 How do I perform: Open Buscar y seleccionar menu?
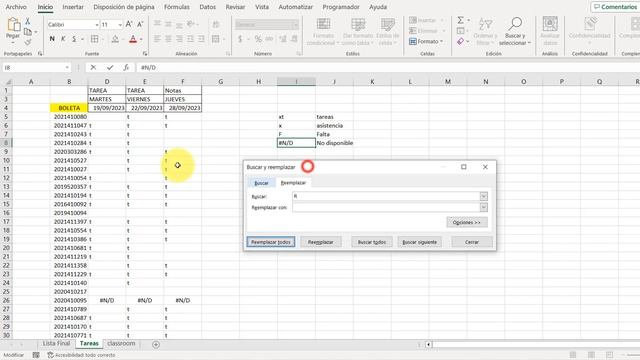coord(515,31)
